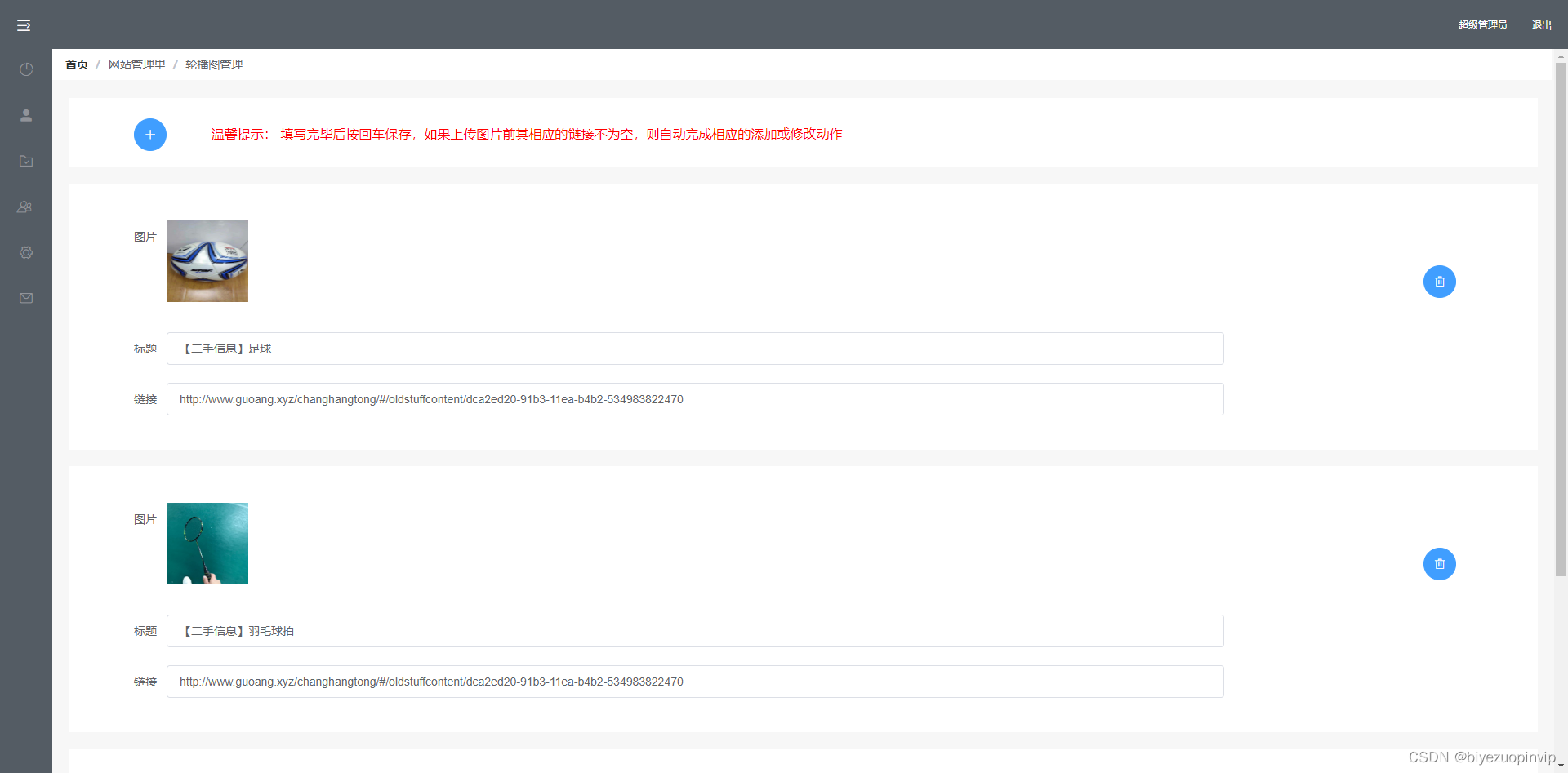This screenshot has height=773, width=1568.
Task: Focus the link field under the 足球 title
Action: click(695, 399)
